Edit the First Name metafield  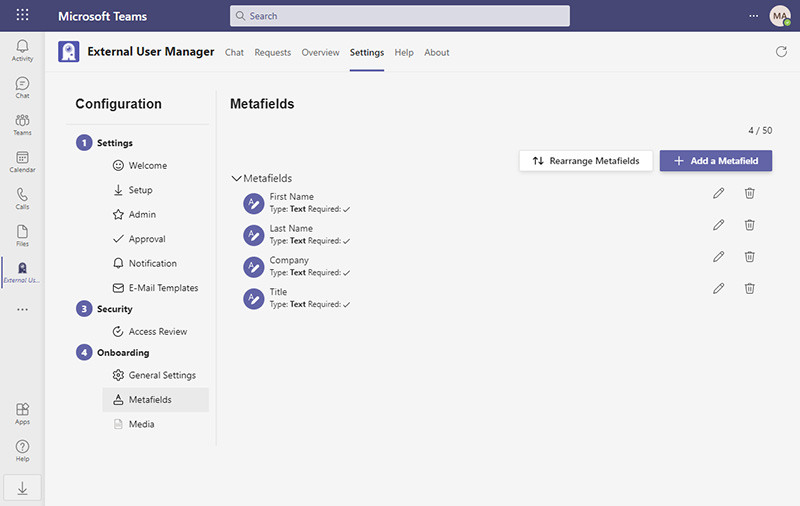(x=718, y=193)
